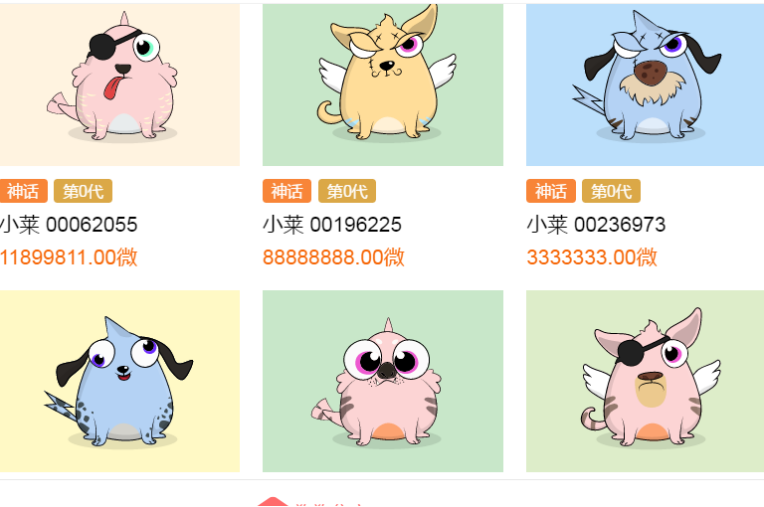Click the 第0代 tag above 小莱 00062055
Viewport: 764px width, 507px height.
(x=83, y=191)
